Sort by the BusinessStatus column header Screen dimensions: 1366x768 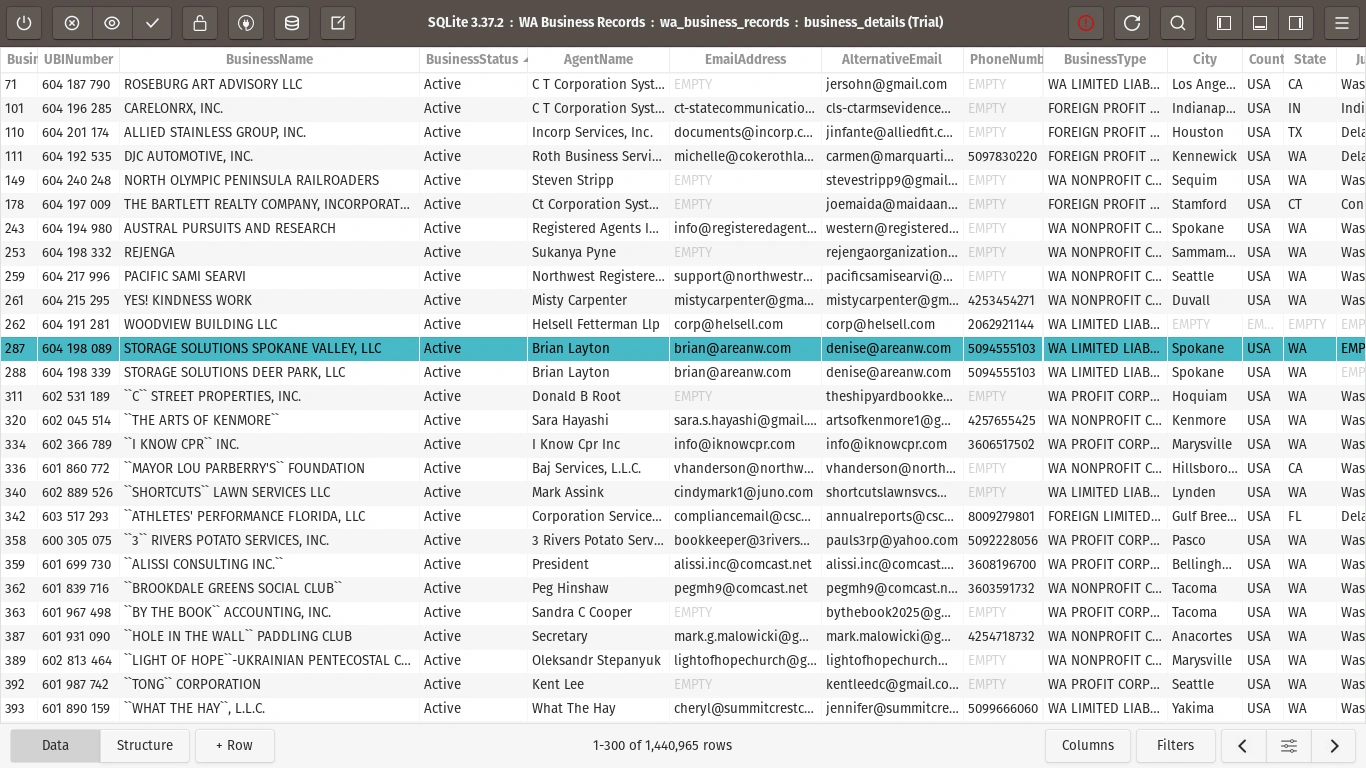472,59
